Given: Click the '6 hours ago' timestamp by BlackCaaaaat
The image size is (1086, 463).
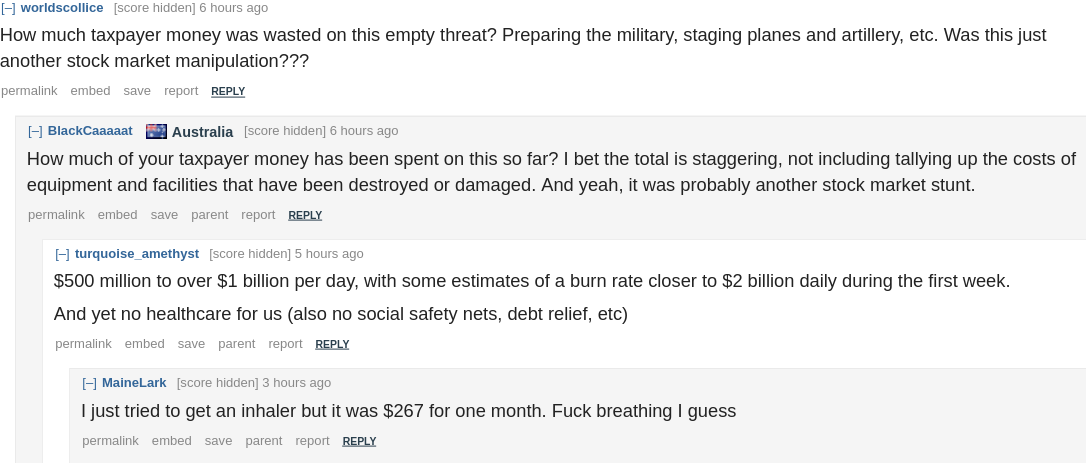Looking at the screenshot, I should pos(364,131).
